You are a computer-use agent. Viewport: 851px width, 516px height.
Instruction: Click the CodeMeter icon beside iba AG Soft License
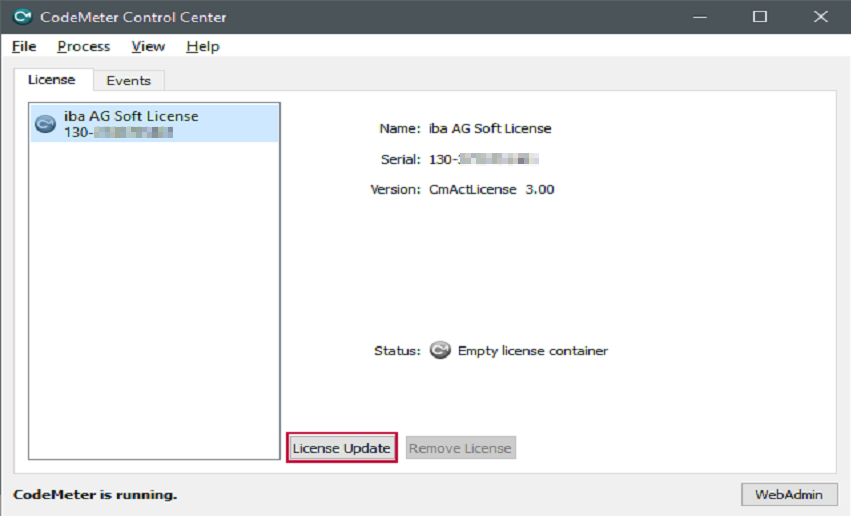click(x=45, y=124)
